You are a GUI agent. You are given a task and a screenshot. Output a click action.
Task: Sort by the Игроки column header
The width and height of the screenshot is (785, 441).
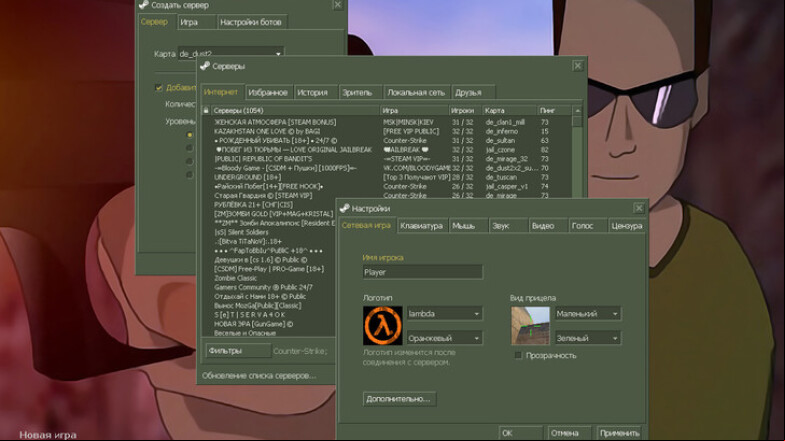[x=465, y=110]
